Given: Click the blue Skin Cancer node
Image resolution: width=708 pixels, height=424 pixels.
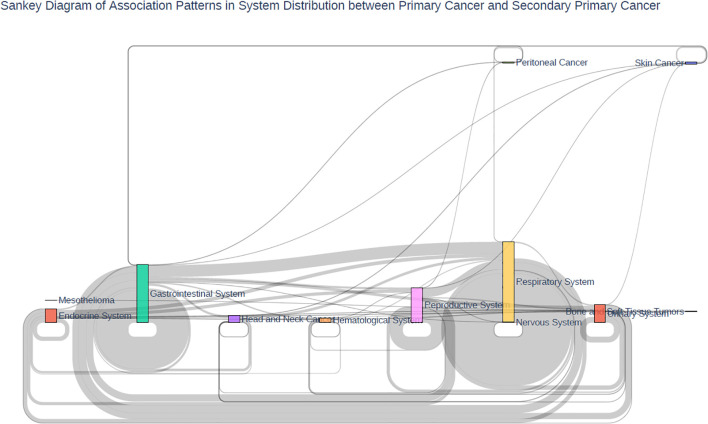Looking at the screenshot, I should click(x=691, y=63).
